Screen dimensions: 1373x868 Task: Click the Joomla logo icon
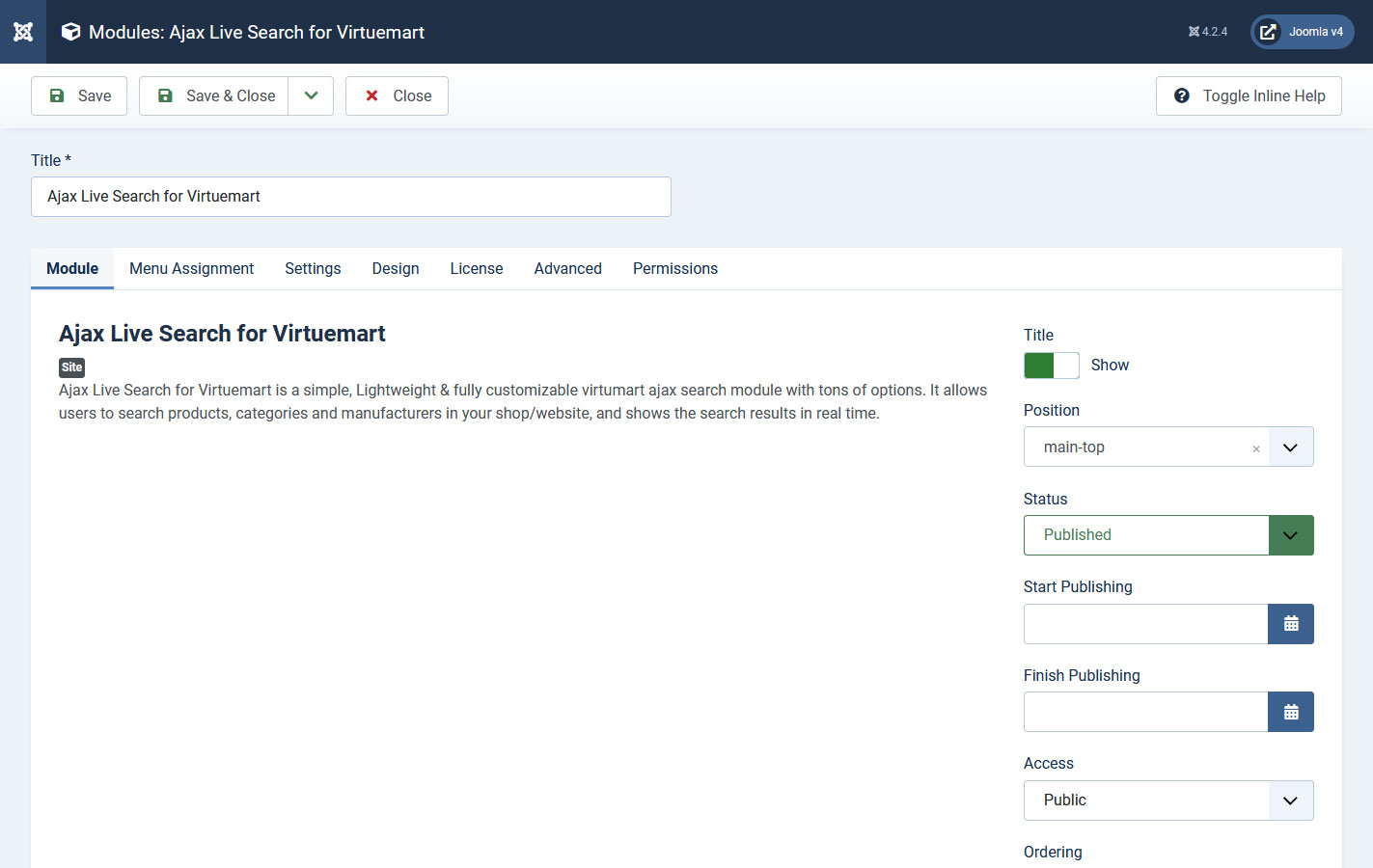(23, 32)
